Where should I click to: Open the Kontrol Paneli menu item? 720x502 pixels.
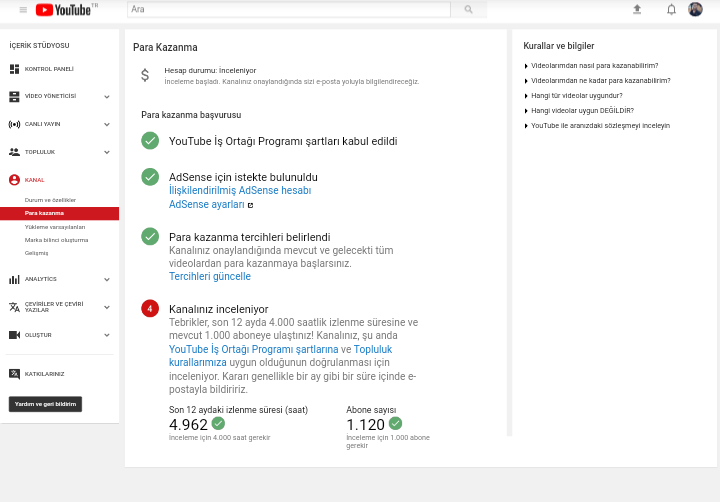click(x=49, y=69)
